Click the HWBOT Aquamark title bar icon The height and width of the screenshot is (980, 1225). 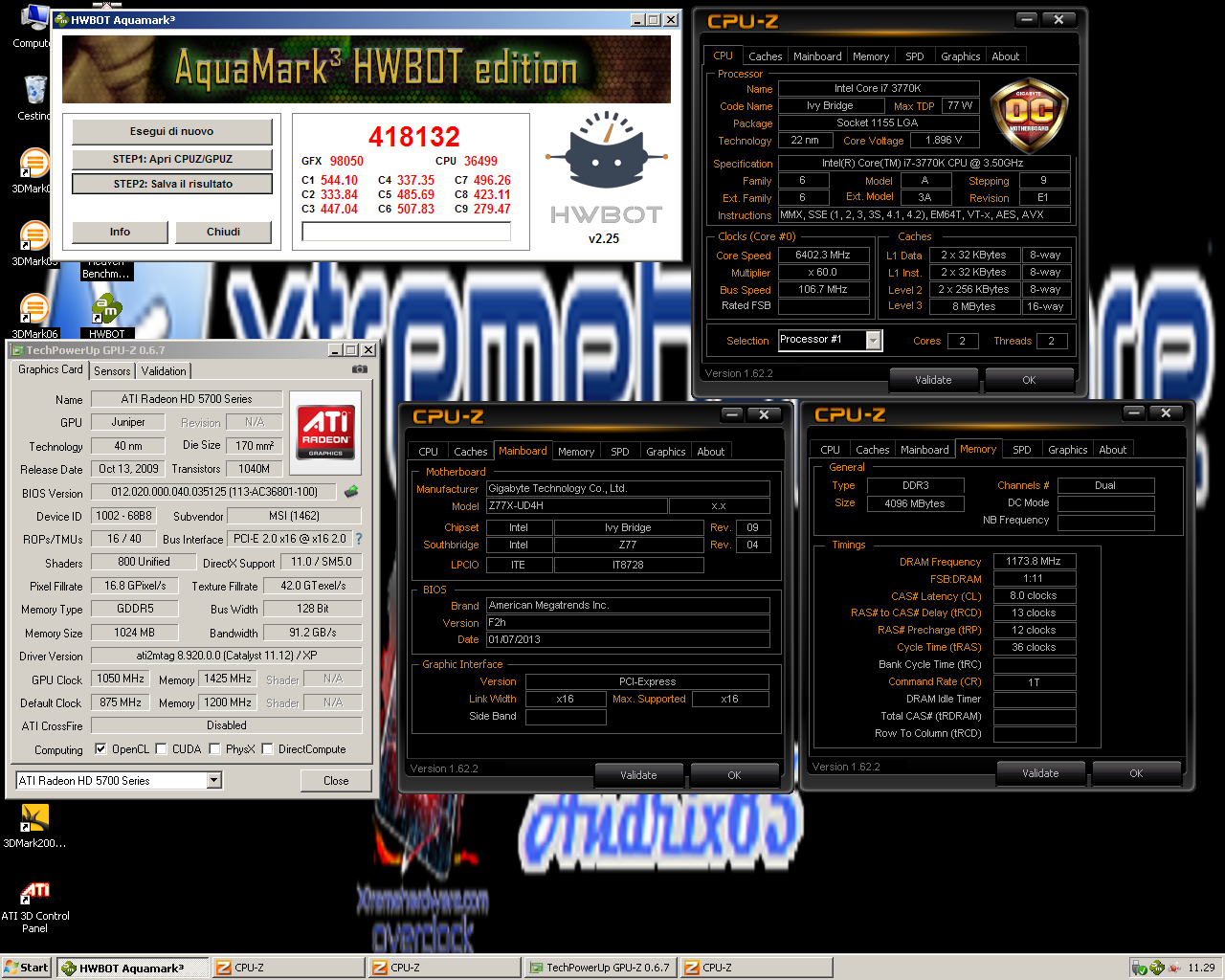pos(61,19)
